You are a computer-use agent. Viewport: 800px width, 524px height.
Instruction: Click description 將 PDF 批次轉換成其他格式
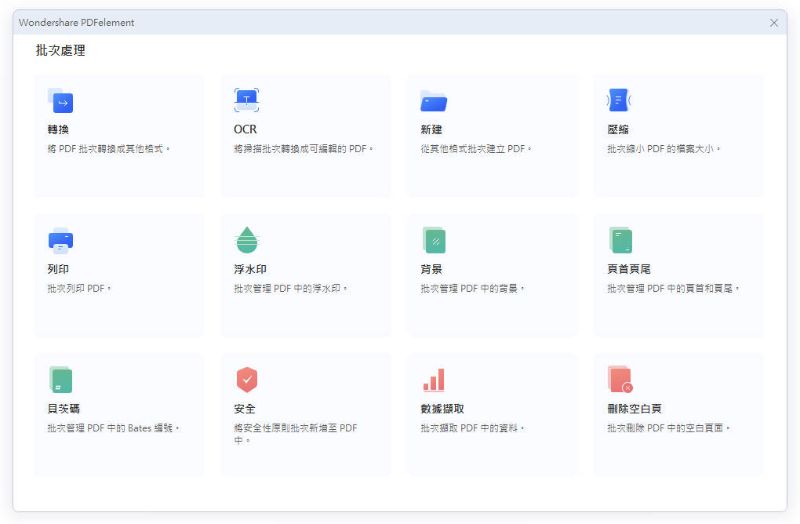pos(108,149)
